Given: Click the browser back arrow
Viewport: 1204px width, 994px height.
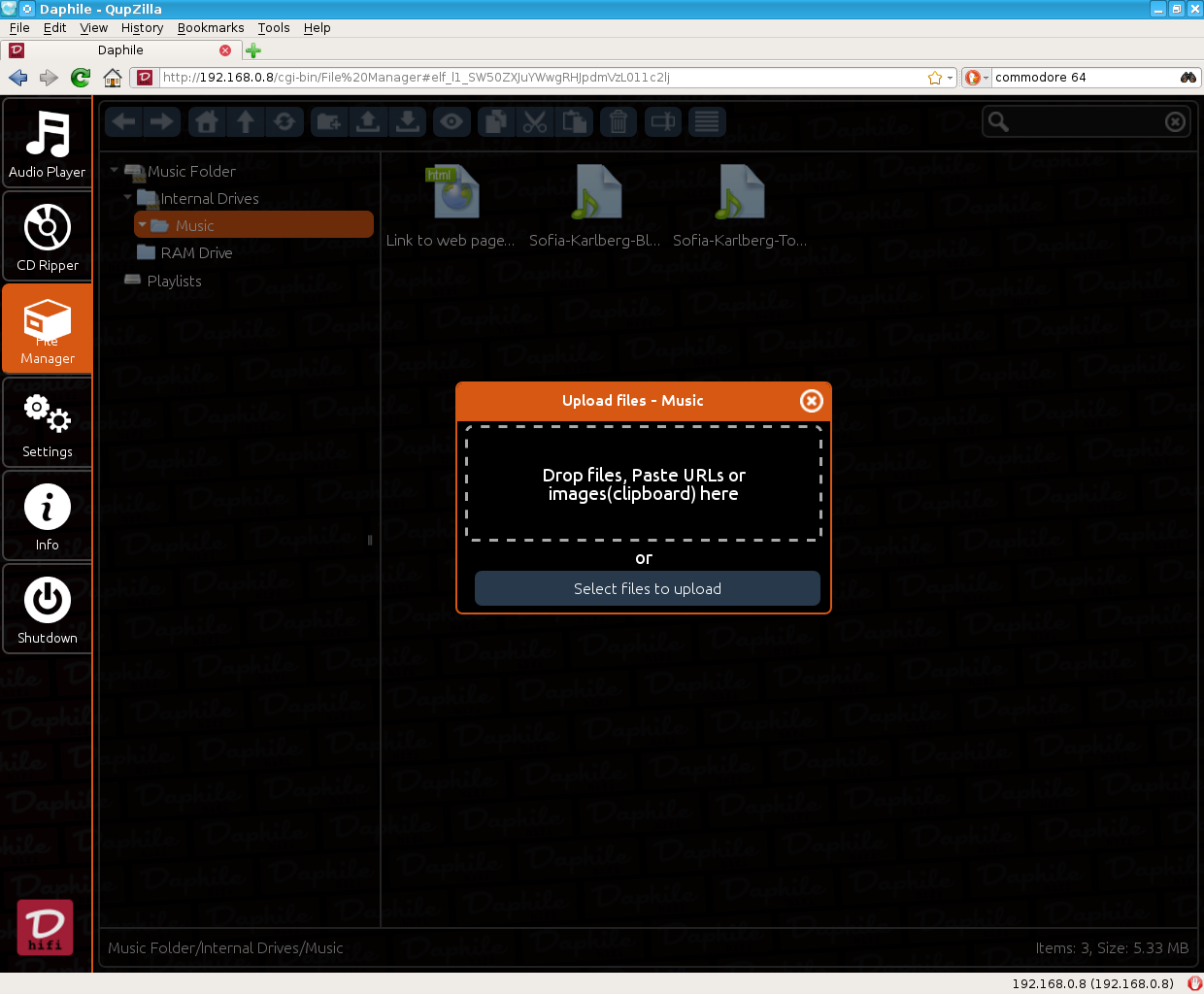Looking at the screenshot, I should tap(17, 77).
